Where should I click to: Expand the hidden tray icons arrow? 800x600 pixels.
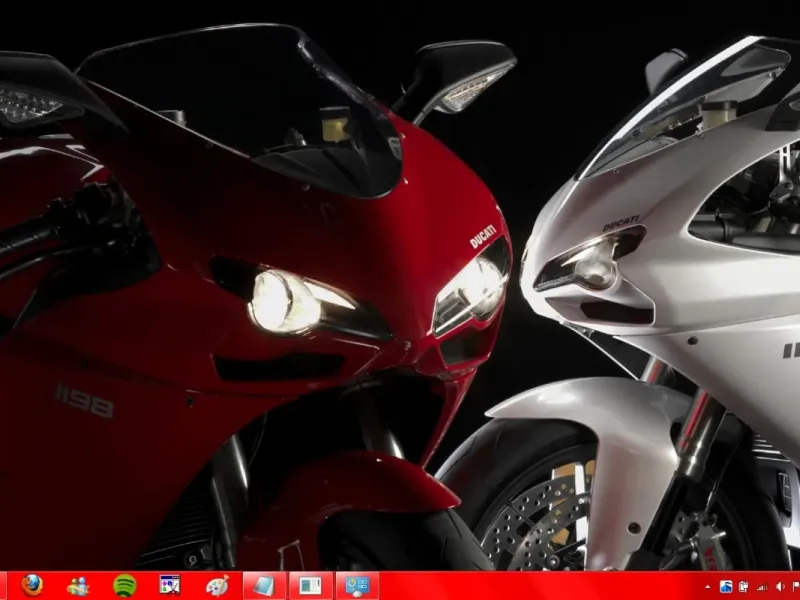708,586
